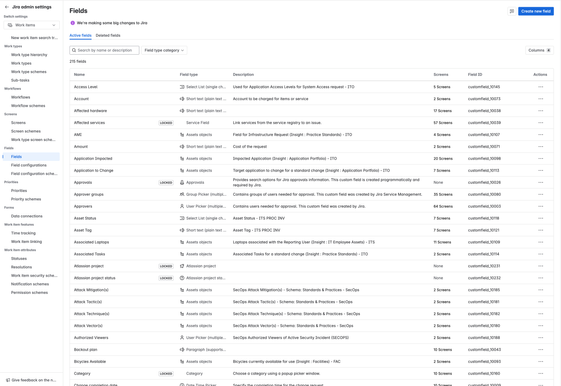Open actions menu for Associated Laptops row
561x386 pixels.
click(x=540, y=242)
